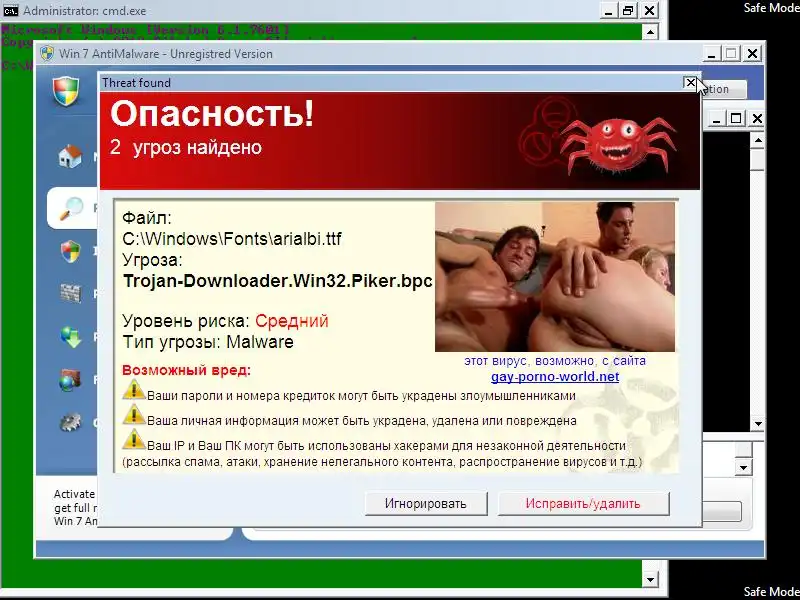
Task: Click warning icon beside 'Ваш IP и Ваш ПК'
Action: [x=134, y=440]
